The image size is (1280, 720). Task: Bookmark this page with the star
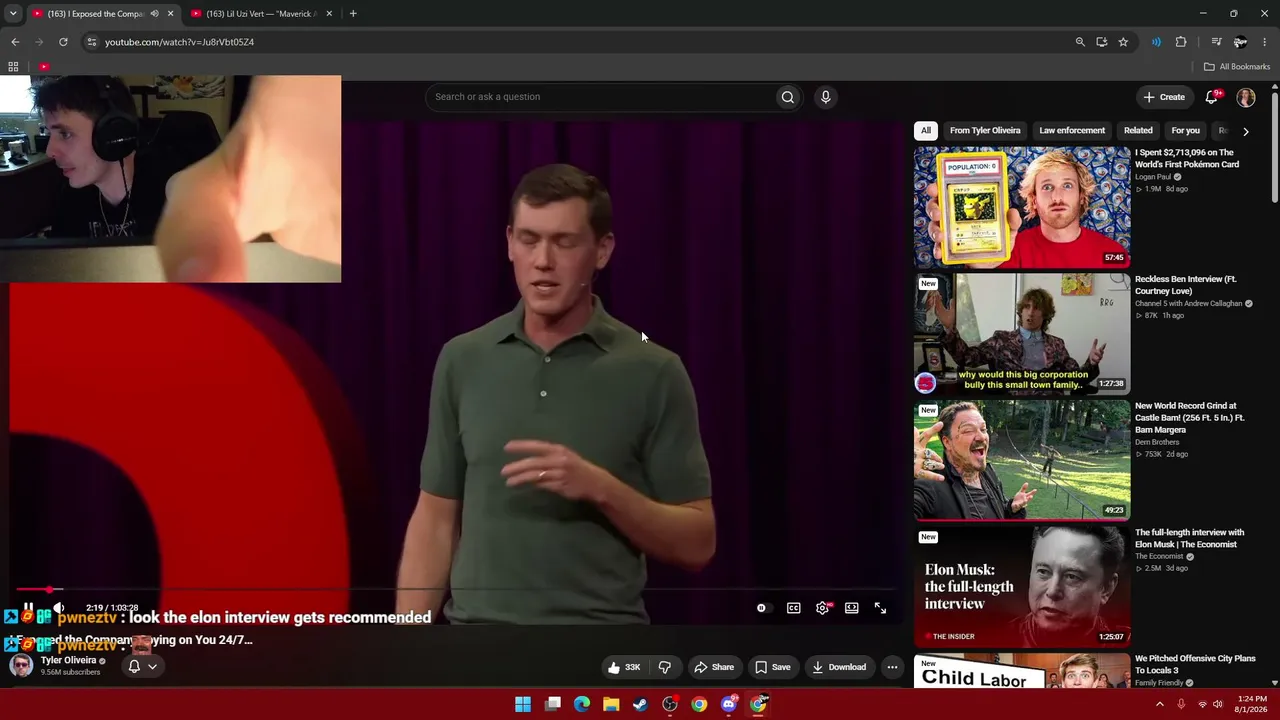1123,42
